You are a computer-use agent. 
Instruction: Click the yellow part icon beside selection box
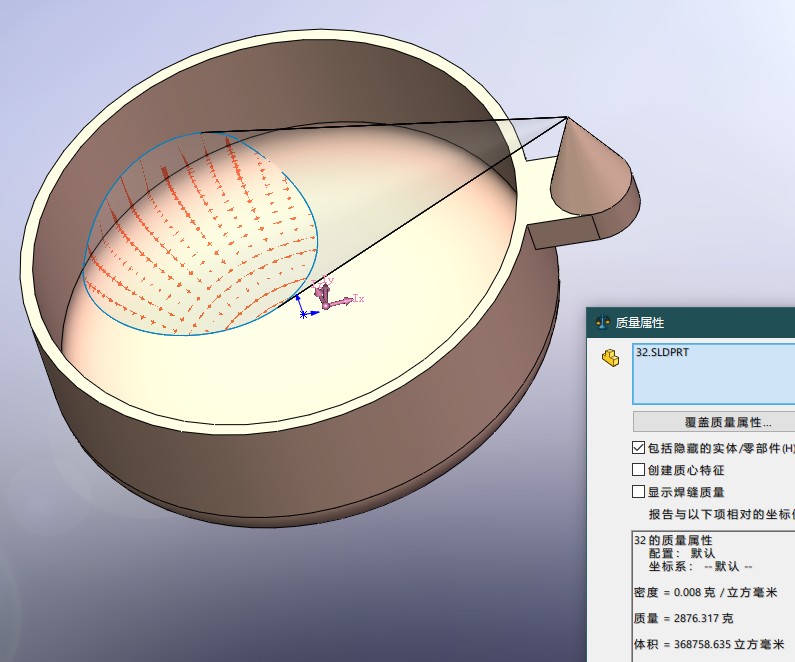[x=608, y=358]
